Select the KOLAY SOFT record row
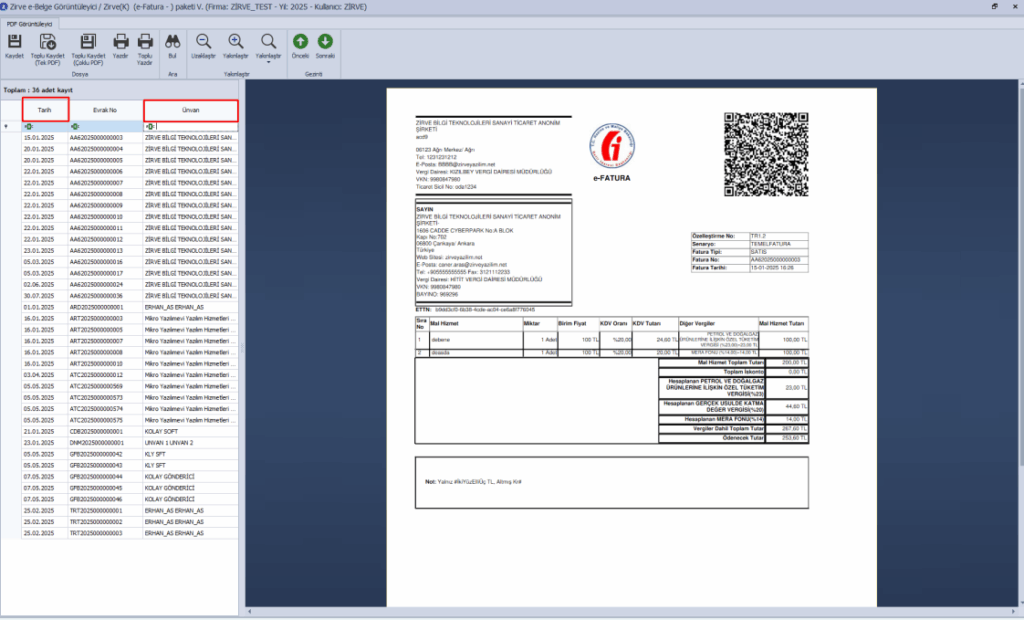The height and width of the screenshot is (620, 1024). [x=120, y=432]
